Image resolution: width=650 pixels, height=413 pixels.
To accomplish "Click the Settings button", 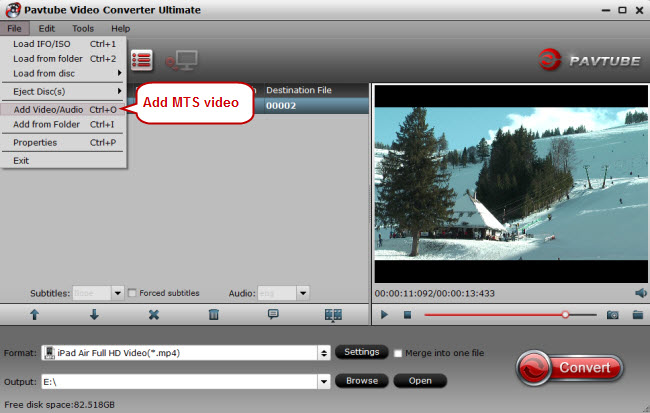I will (x=361, y=352).
